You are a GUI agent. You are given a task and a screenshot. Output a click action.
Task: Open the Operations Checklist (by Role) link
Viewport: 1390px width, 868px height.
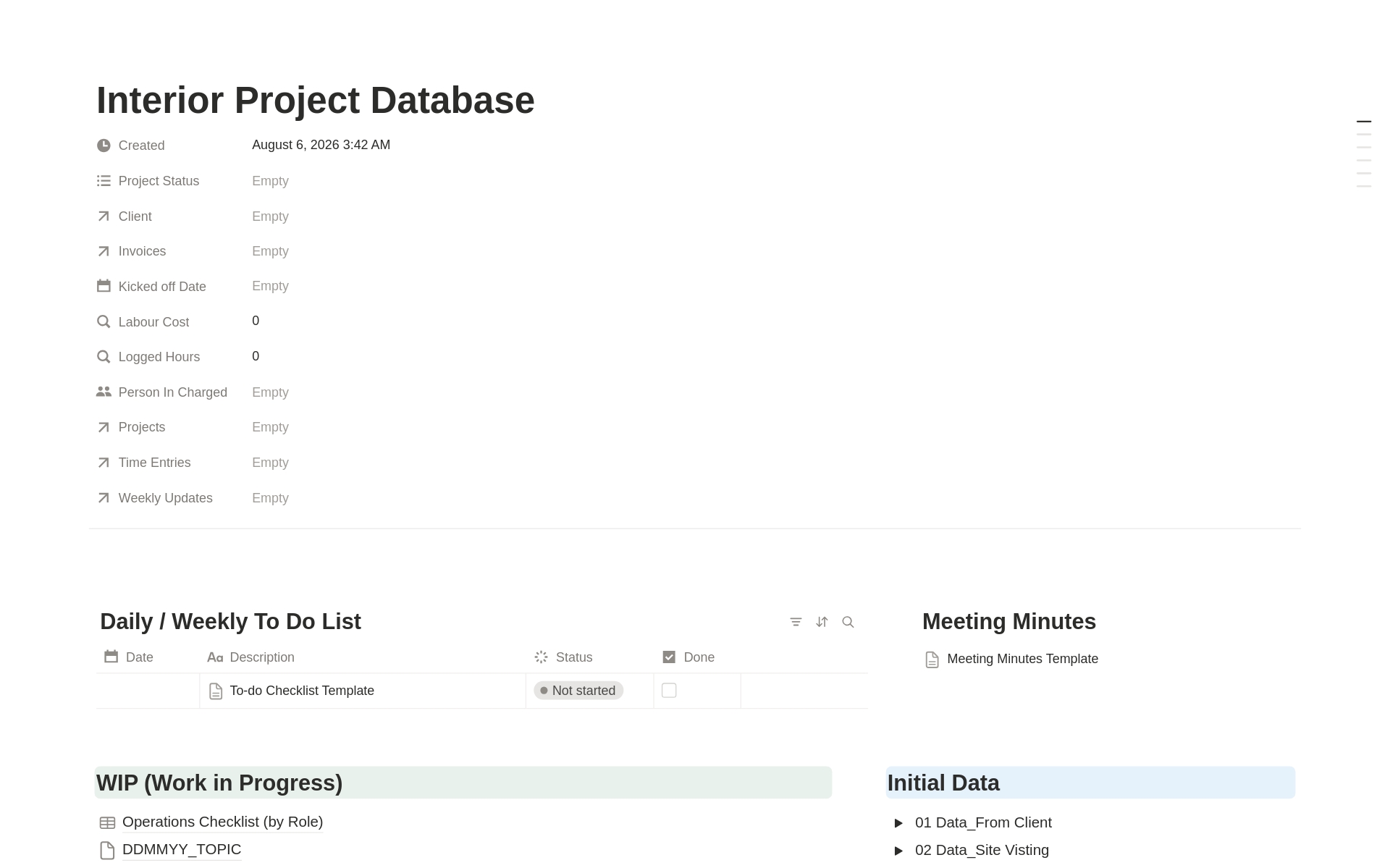(222, 822)
